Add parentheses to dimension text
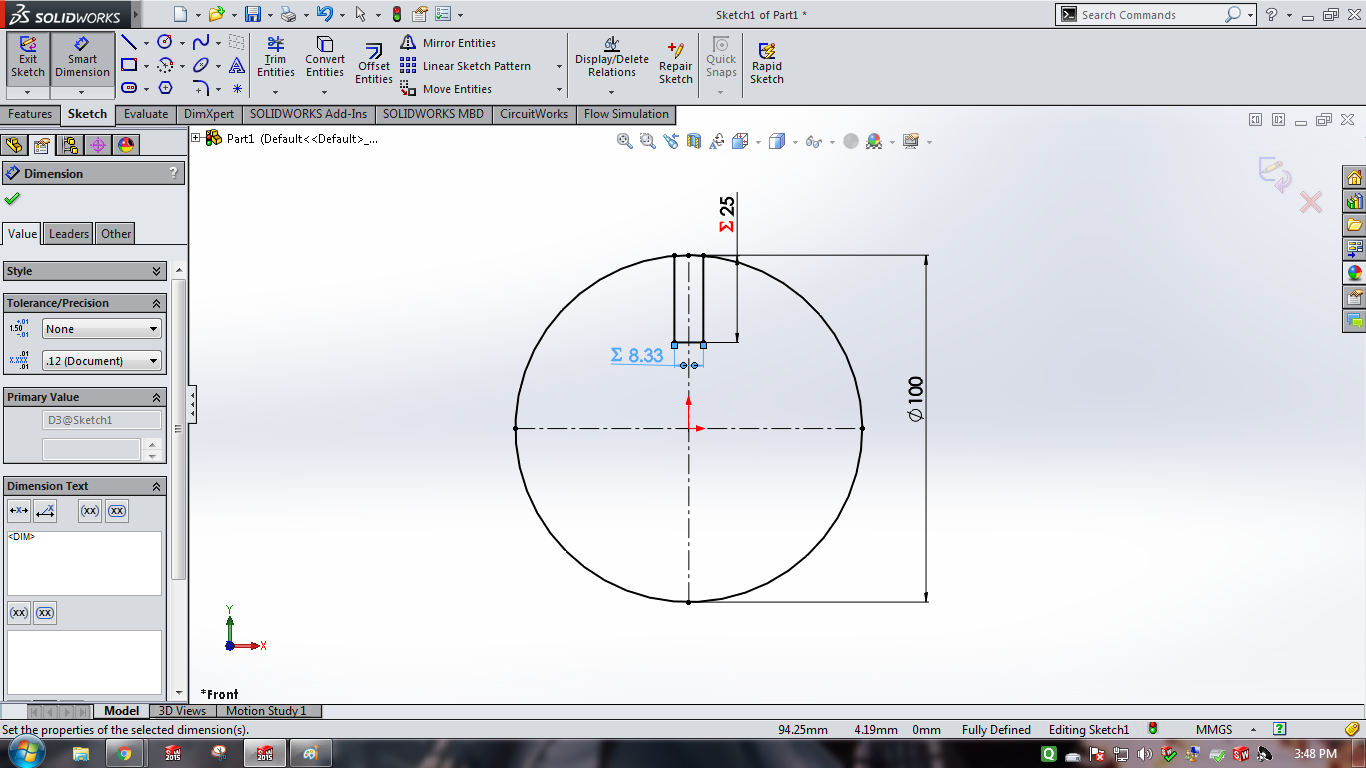This screenshot has width=1366, height=768. click(89, 511)
